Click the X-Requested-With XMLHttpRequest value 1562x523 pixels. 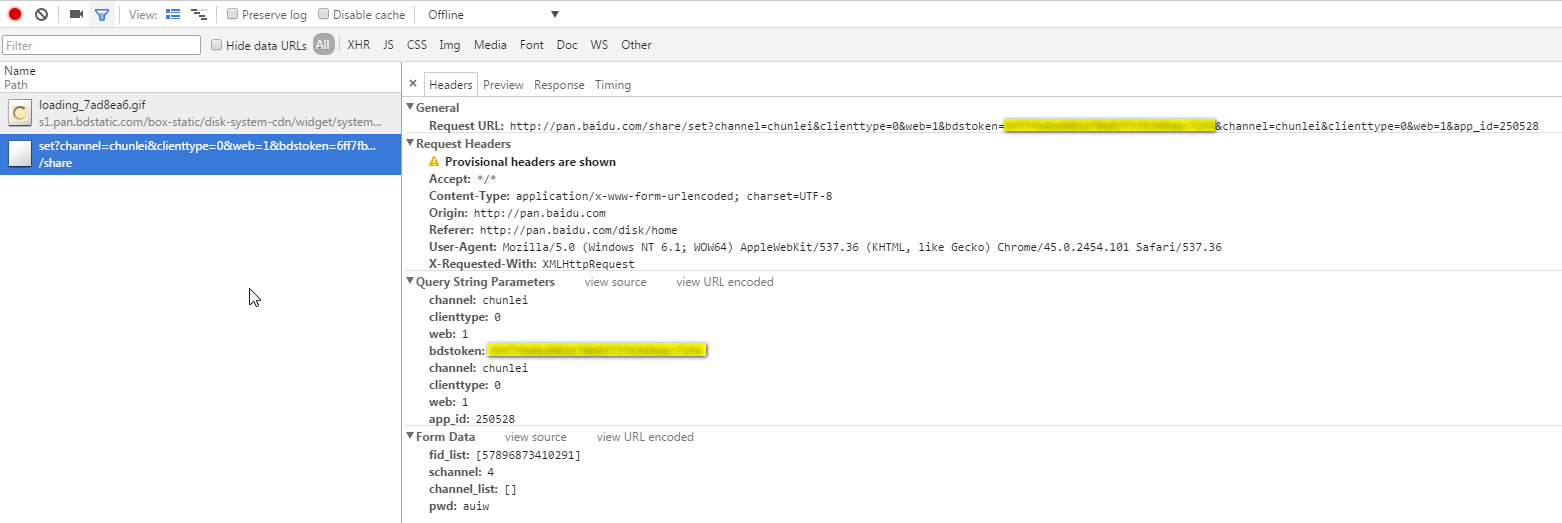(589, 264)
